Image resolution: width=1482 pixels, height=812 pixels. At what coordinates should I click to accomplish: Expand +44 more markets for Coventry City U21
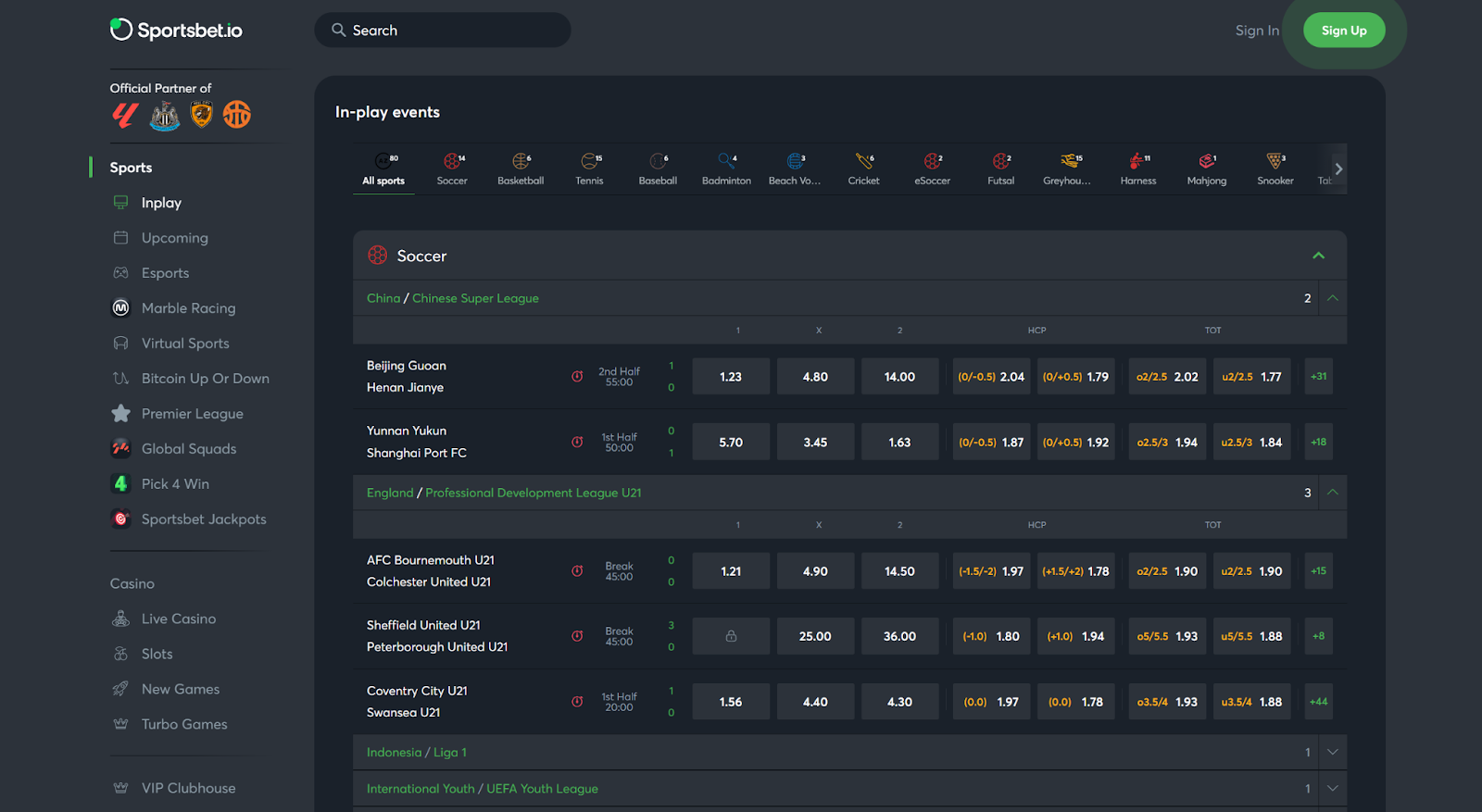coord(1318,702)
